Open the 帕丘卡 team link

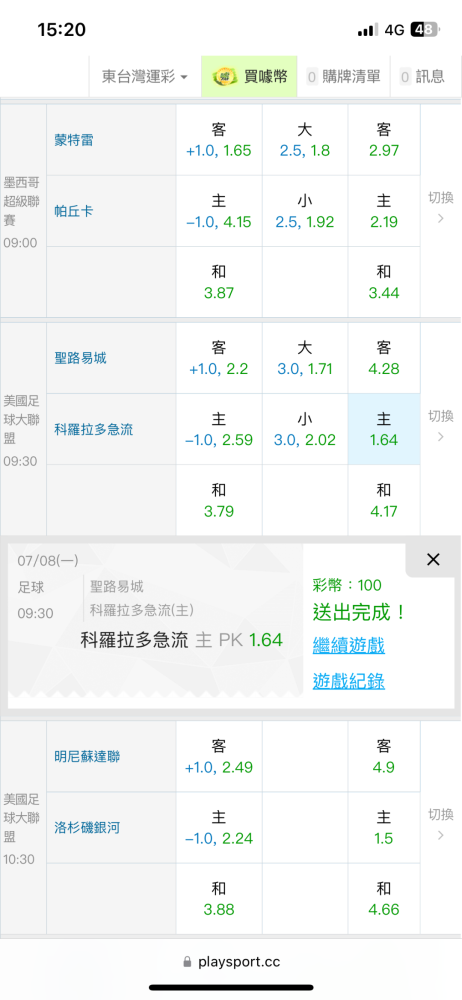click(73, 211)
